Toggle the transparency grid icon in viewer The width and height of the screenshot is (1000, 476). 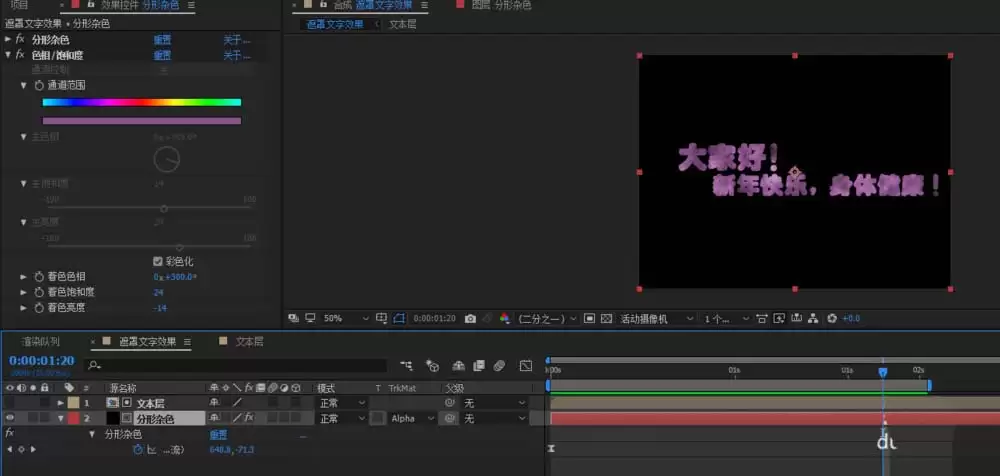pos(607,318)
